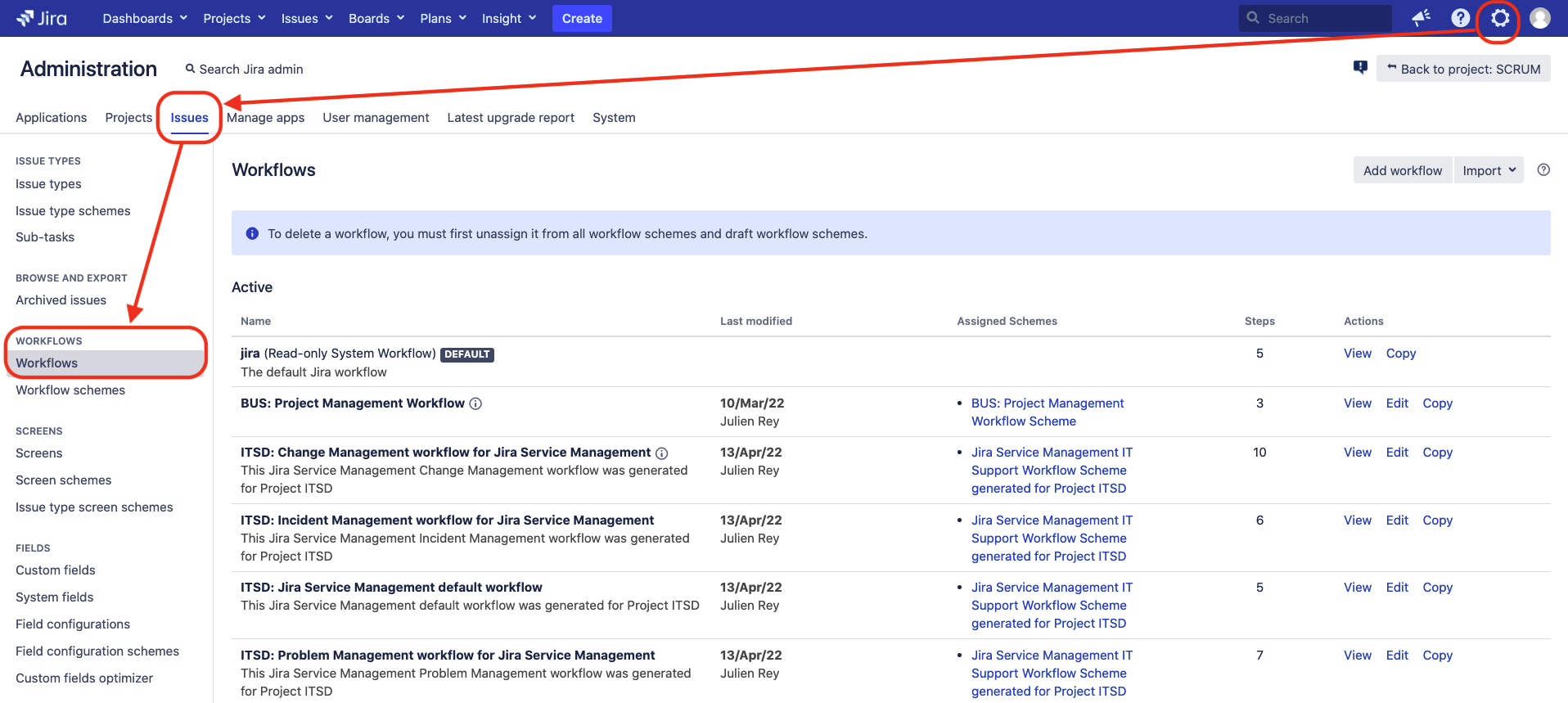The image size is (1568, 703).
Task: Edit the ITSD: Incident Management workflow
Action: pos(1397,520)
